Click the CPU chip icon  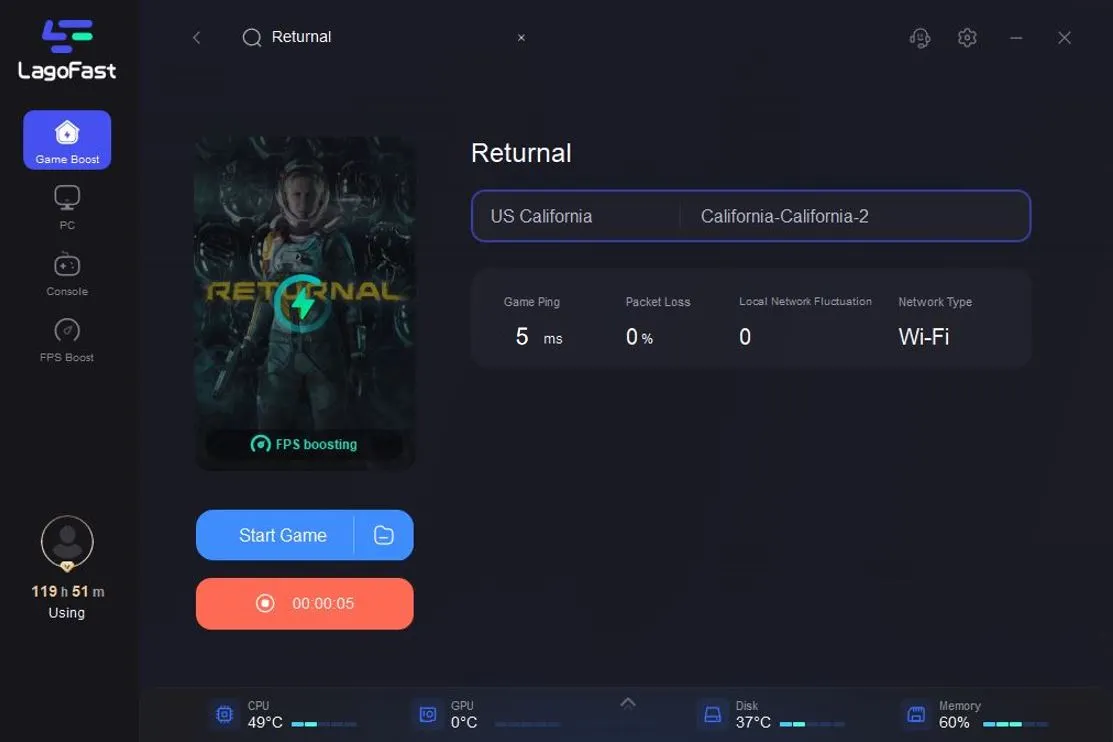224,714
